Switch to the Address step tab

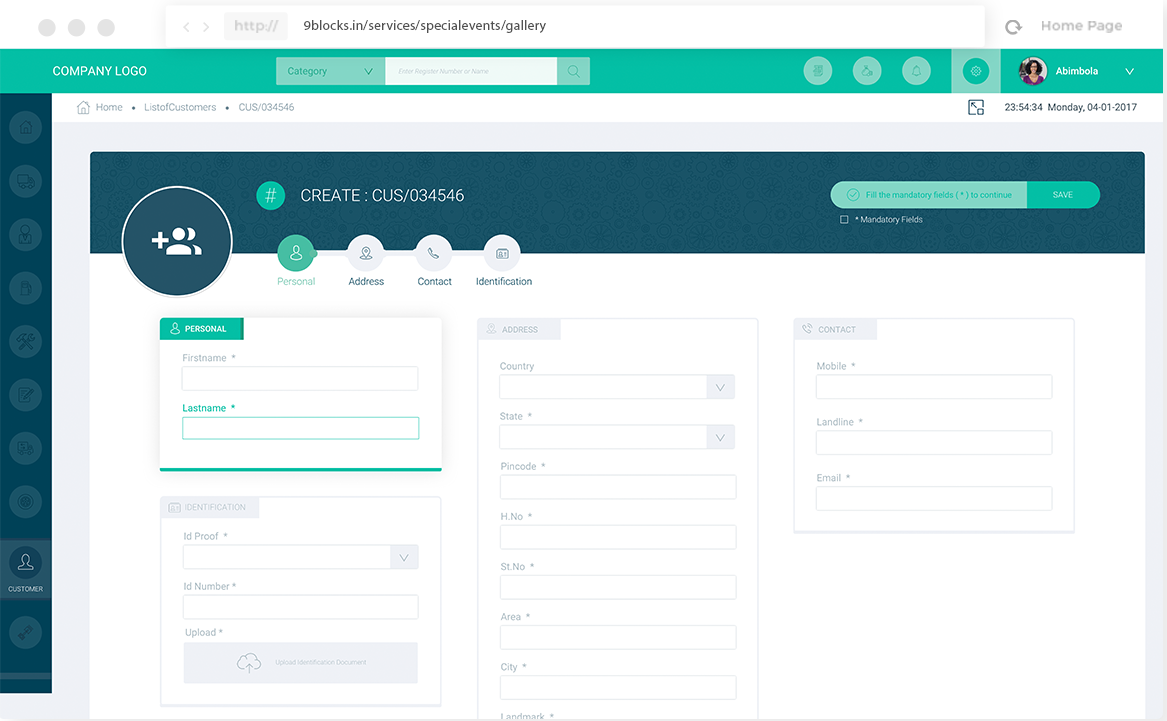[x=365, y=260]
